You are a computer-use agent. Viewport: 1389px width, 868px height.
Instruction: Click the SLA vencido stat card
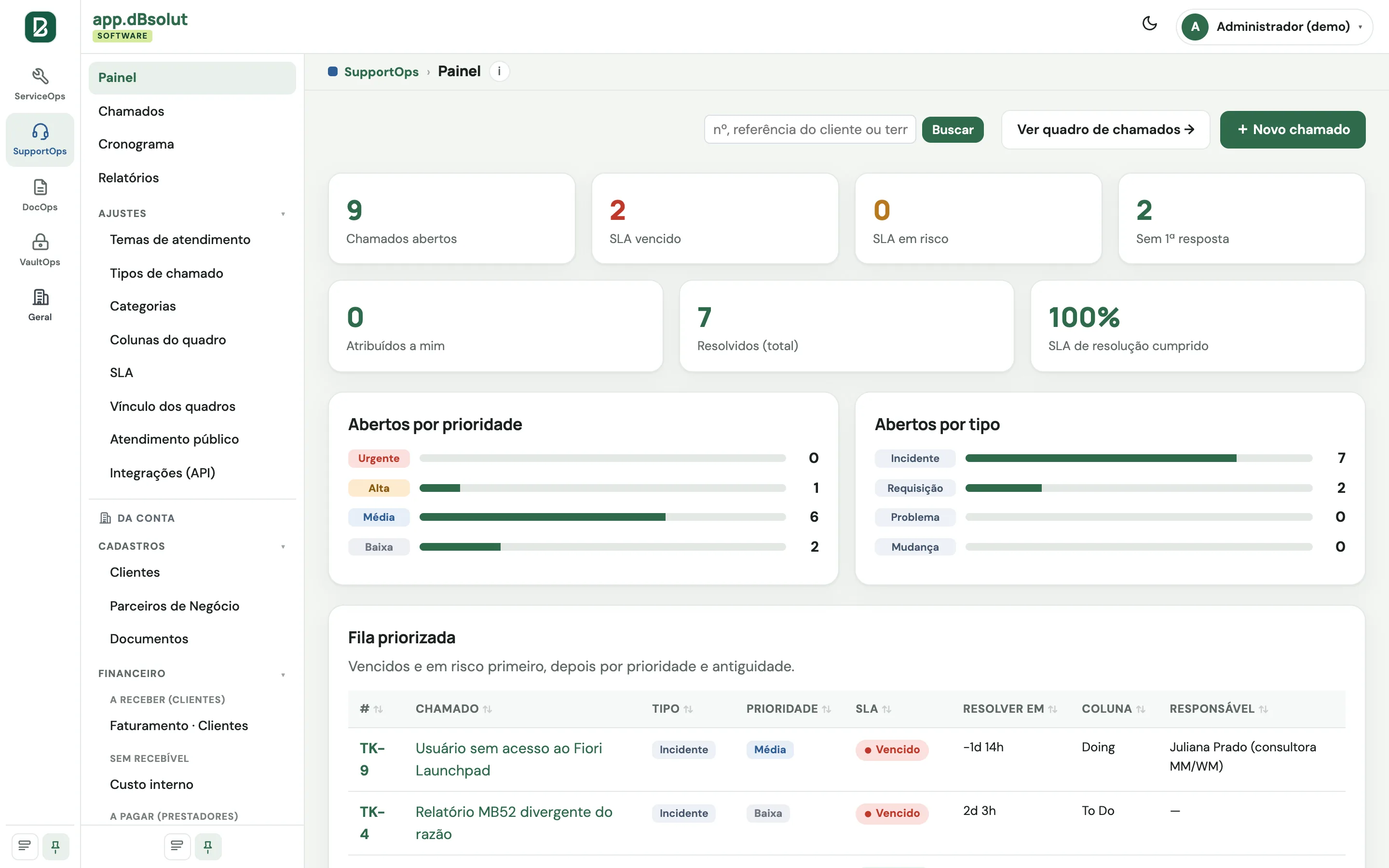point(715,219)
